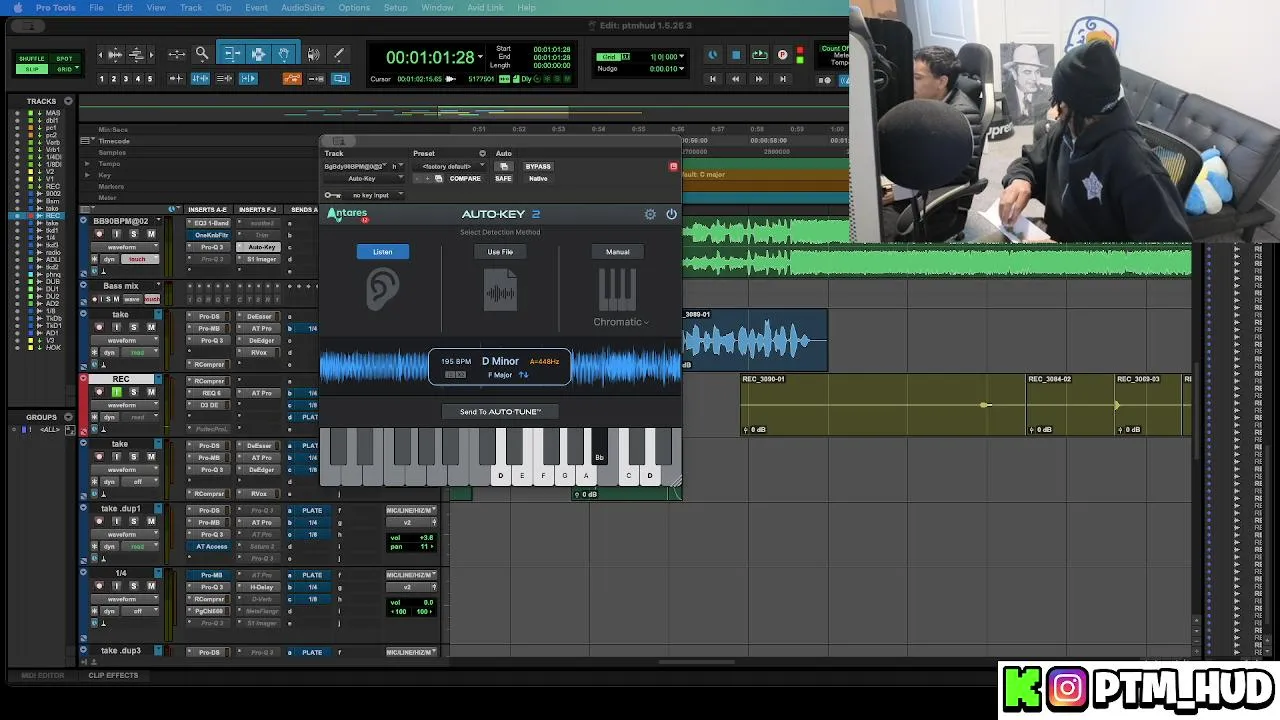Select the Listen detection method

[383, 252]
